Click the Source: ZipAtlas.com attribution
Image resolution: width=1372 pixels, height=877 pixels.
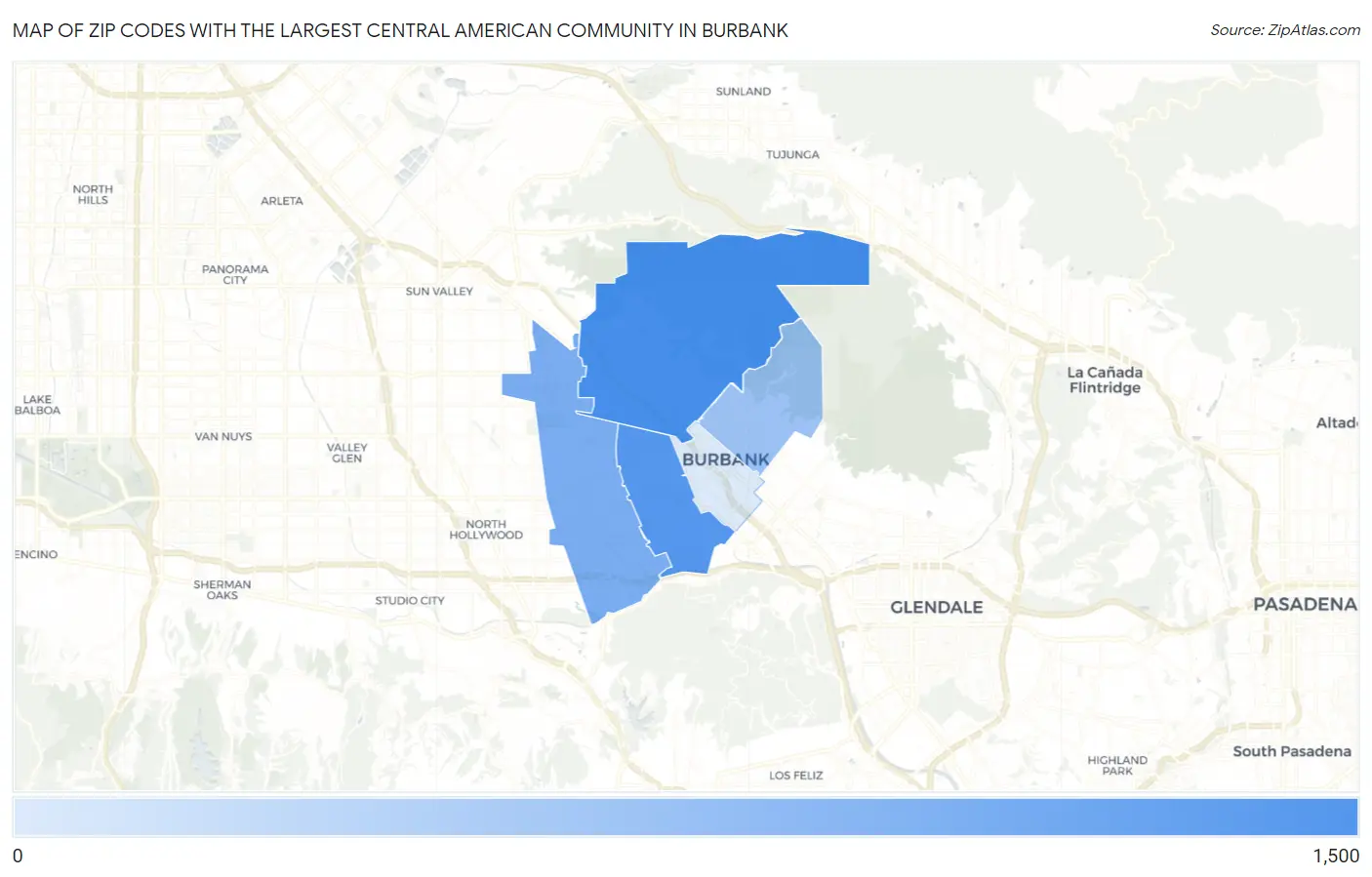click(1285, 30)
